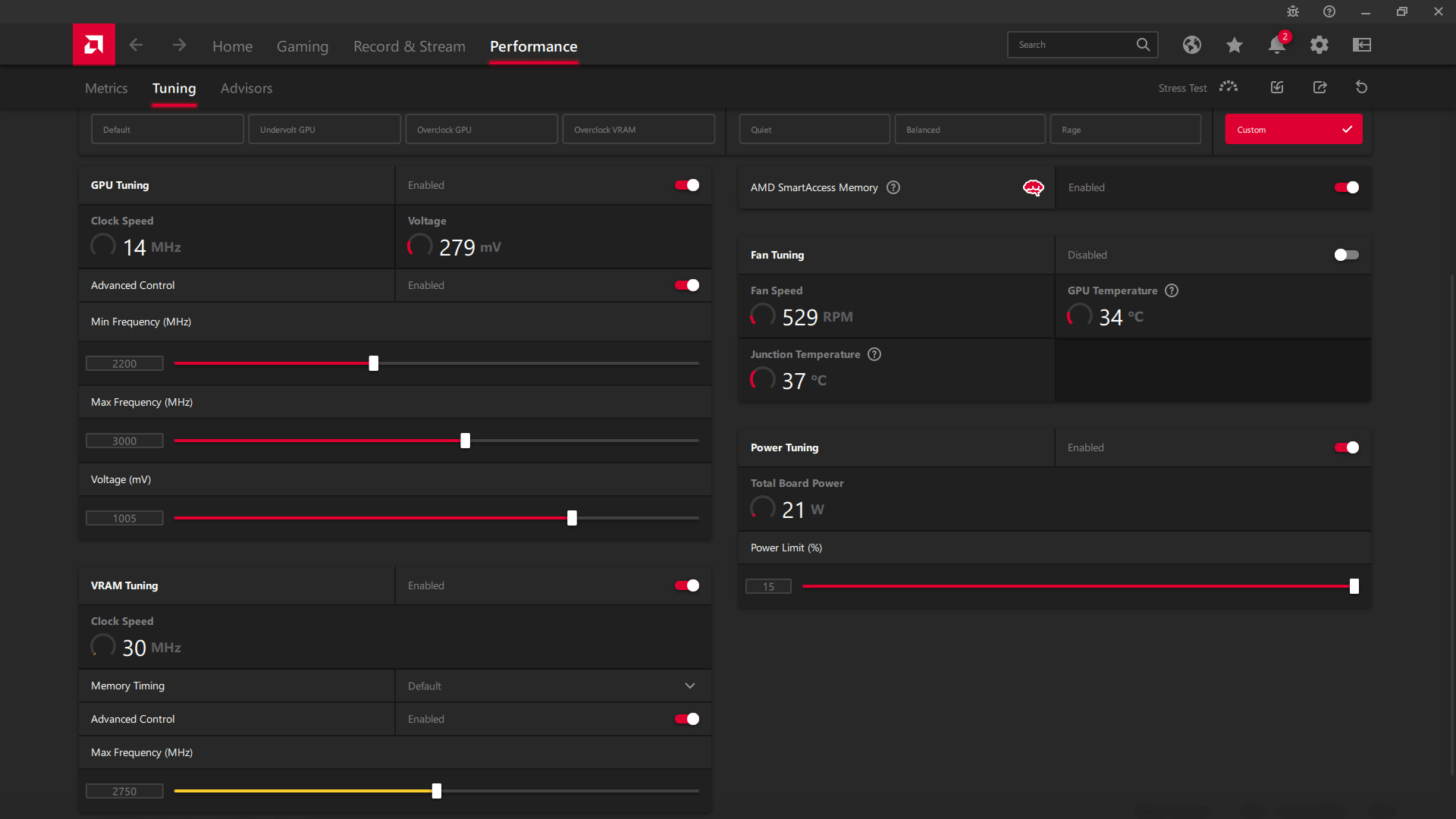Viewport: 1456px width, 819px height.
Task: Select the Balanced preset
Action: 970,129
